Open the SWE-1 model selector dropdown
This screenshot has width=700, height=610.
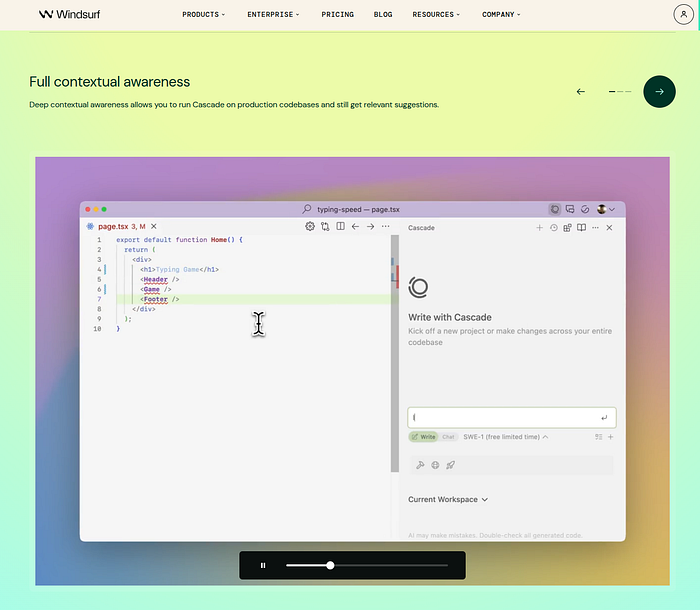tap(505, 437)
